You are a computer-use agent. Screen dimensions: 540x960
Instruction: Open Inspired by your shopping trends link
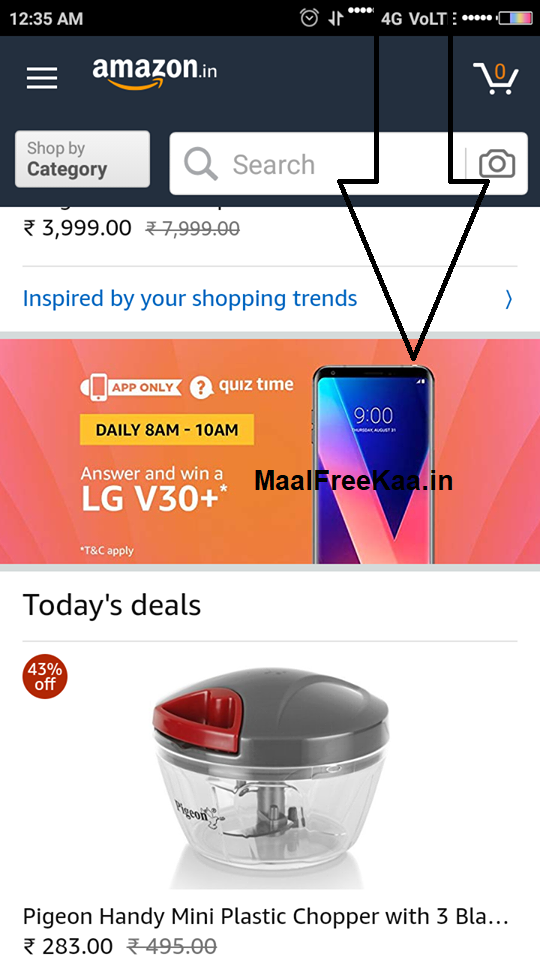tap(190, 299)
